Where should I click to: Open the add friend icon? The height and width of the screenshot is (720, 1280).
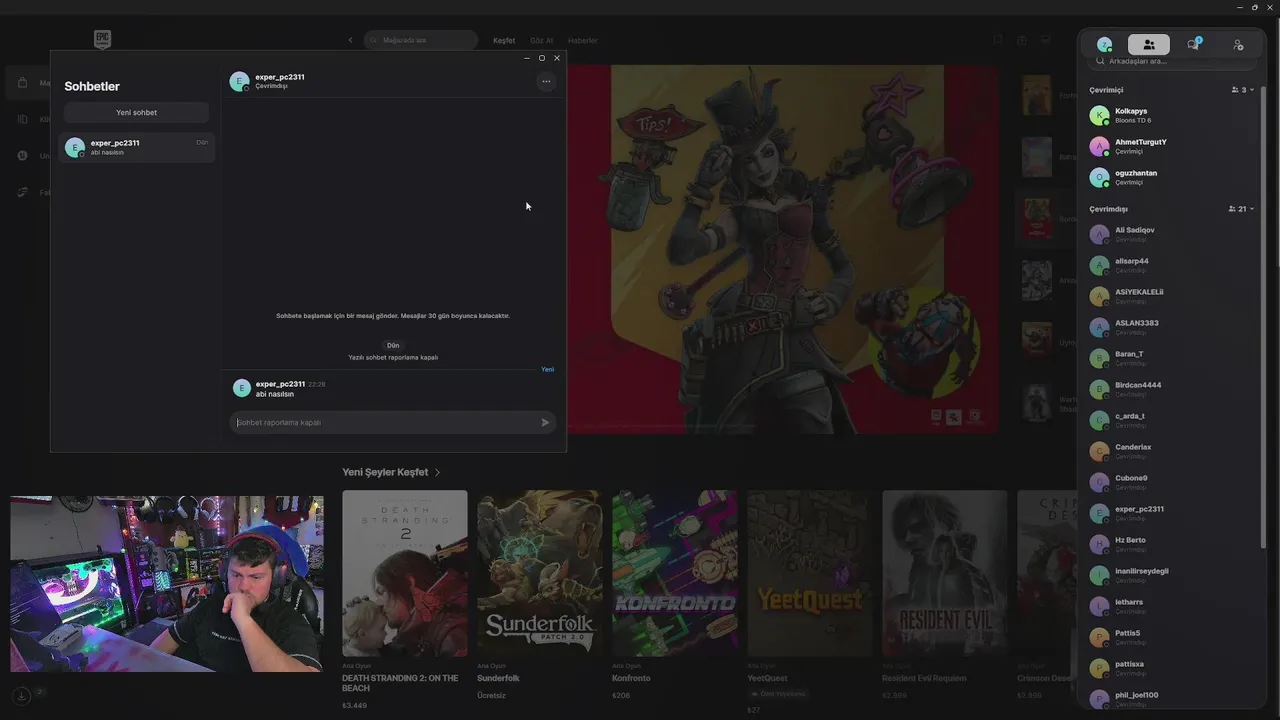click(1238, 45)
